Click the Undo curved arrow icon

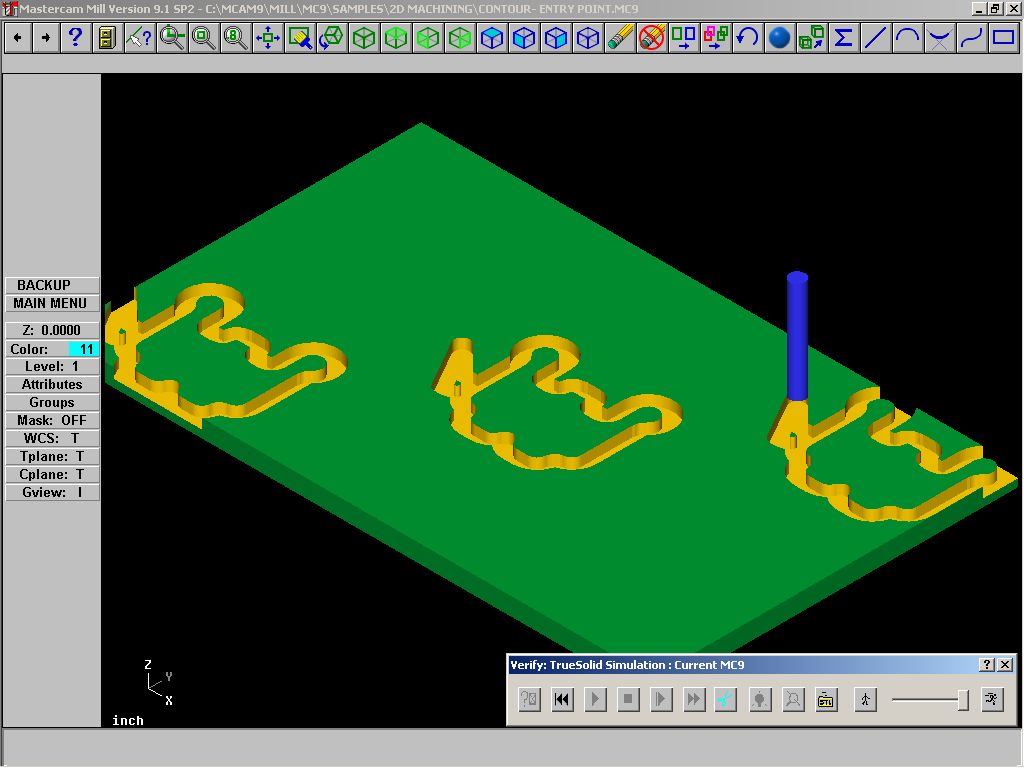click(x=748, y=38)
